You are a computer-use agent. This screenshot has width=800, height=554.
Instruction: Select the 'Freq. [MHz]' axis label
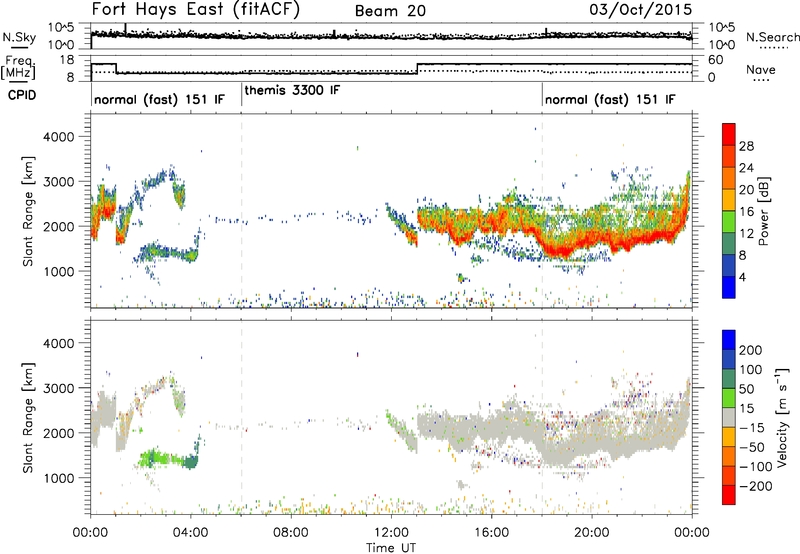point(19,68)
